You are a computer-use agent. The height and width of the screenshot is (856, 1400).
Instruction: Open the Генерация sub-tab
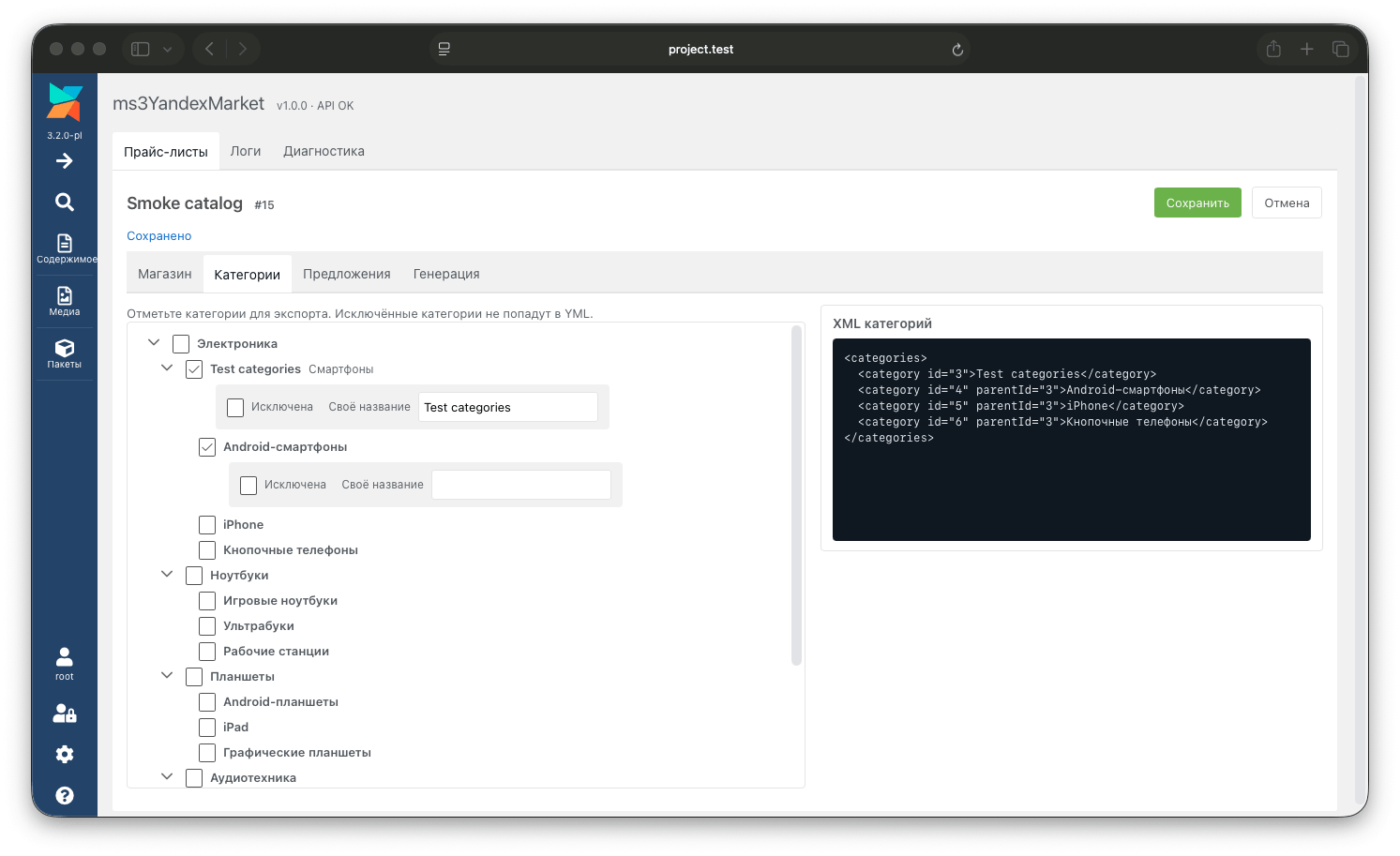pyautogui.click(x=446, y=274)
